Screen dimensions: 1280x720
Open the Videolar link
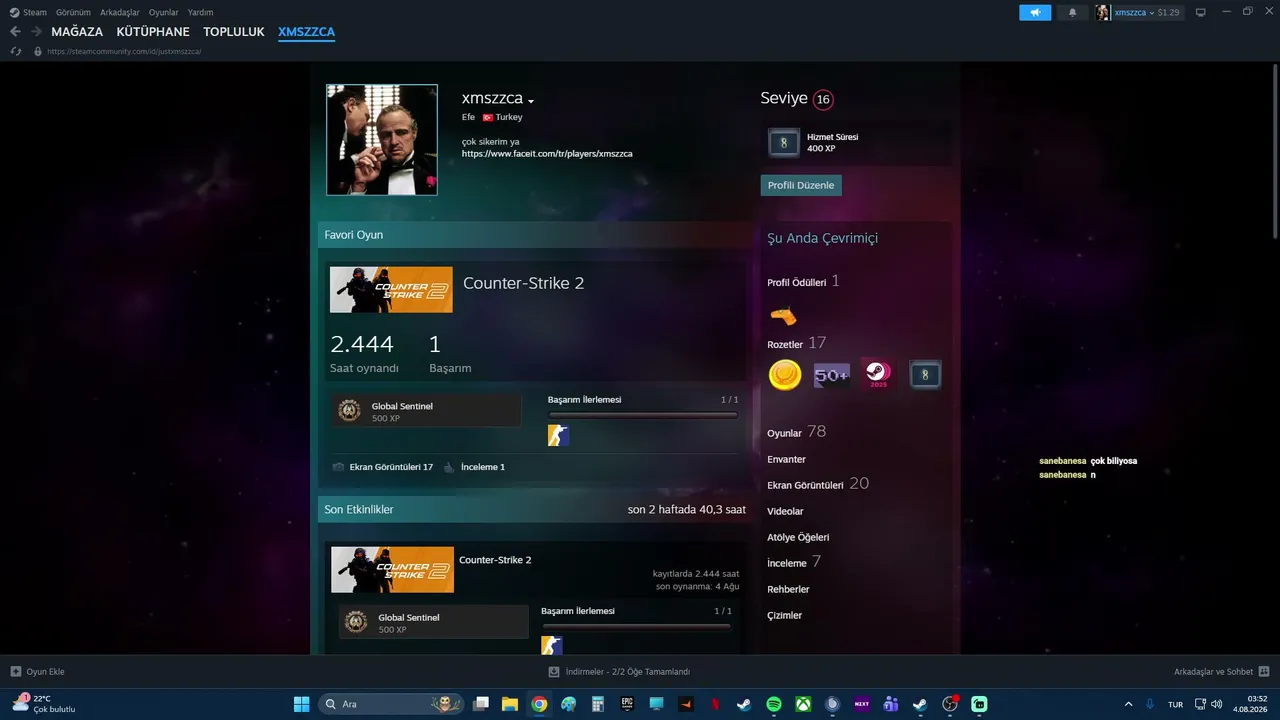click(785, 511)
